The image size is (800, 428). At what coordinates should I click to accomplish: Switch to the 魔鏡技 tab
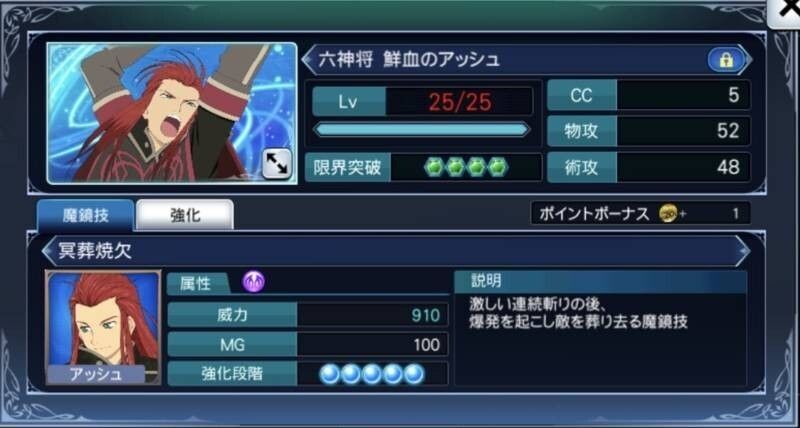(x=85, y=215)
